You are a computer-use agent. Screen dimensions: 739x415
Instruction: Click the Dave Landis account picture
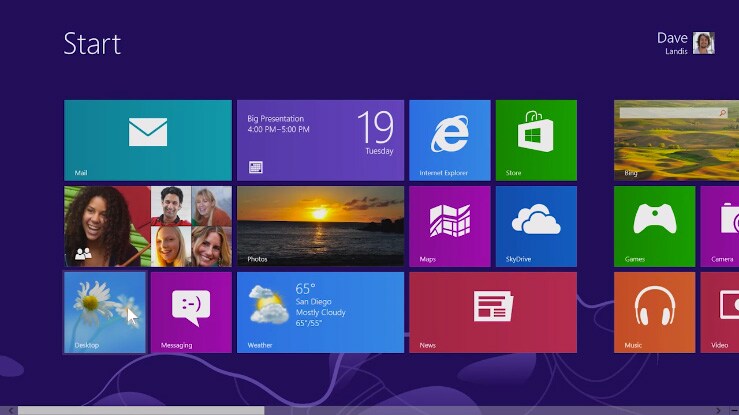click(704, 43)
